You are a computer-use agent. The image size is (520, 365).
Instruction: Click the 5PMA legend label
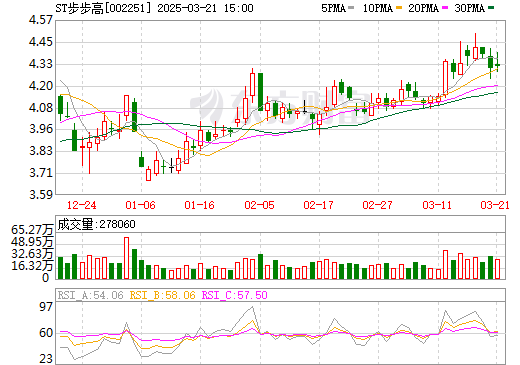click(333, 8)
